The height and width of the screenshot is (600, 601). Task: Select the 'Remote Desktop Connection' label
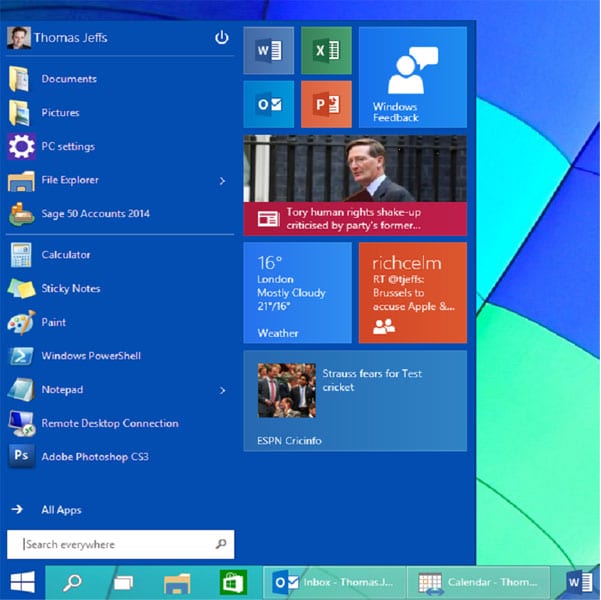tap(110, 423)
